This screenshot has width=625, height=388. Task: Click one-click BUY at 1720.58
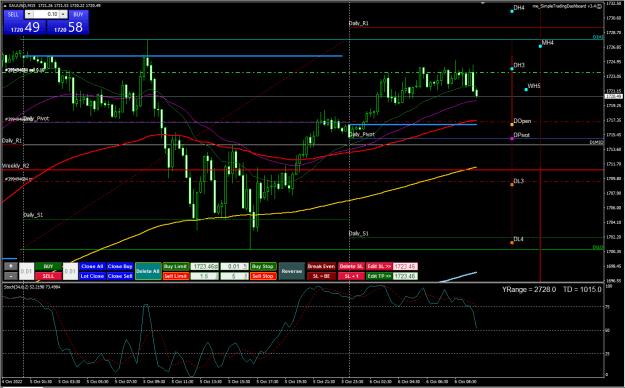click(x=67, y=27)
